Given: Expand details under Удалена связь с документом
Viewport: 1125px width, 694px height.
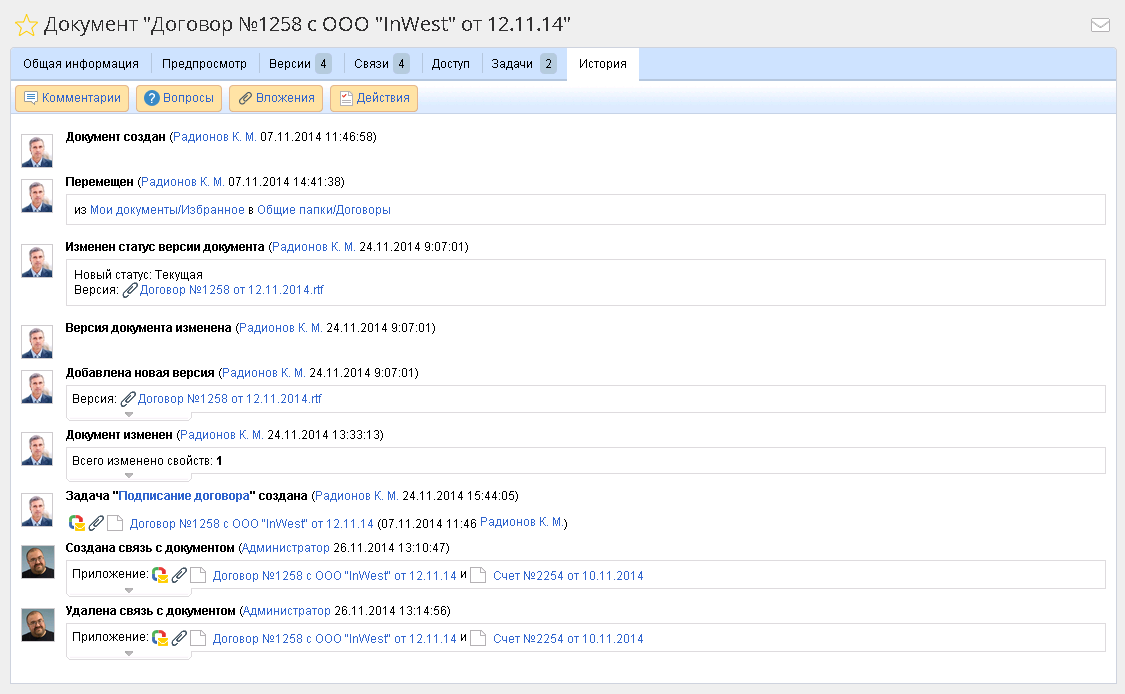Looking at the screenshot, I should tap(128, 654).
